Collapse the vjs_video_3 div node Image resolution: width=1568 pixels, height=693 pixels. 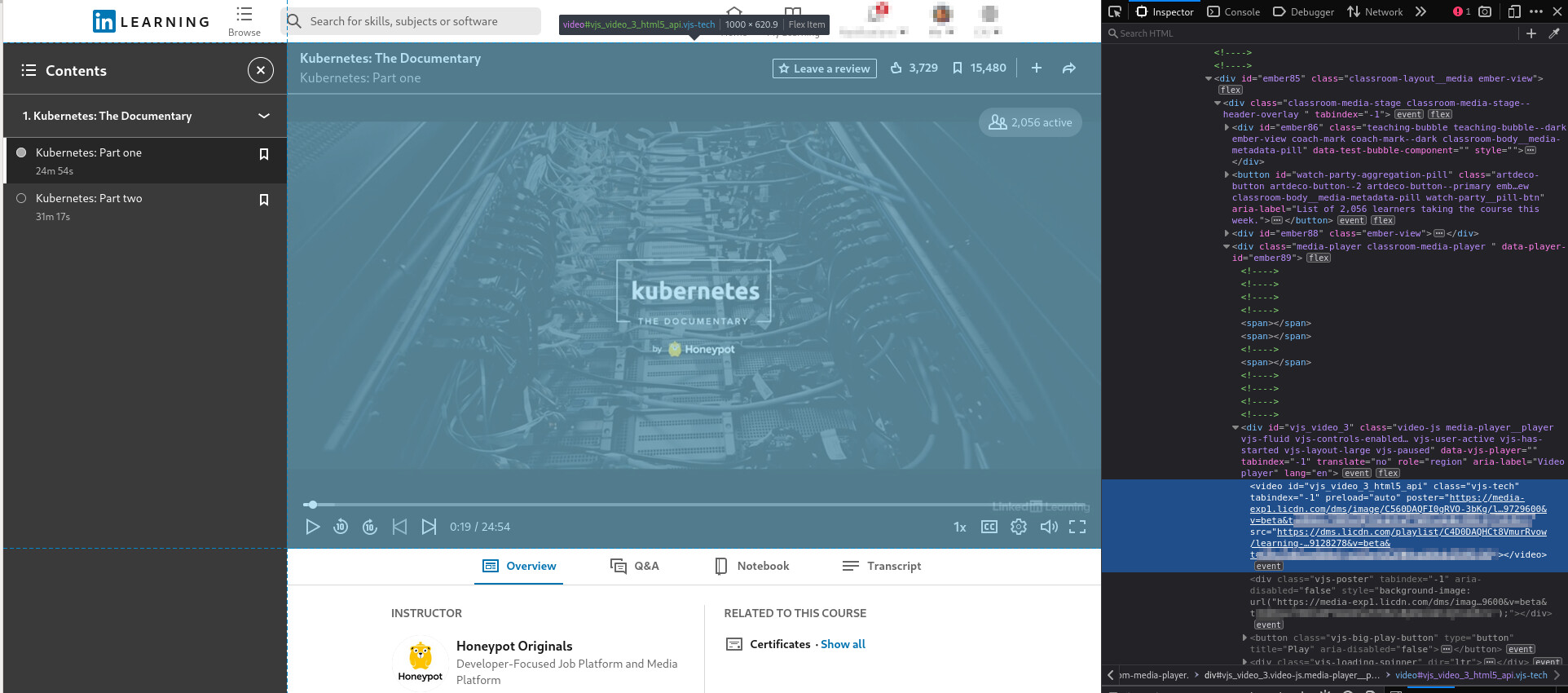point(1235,427)
